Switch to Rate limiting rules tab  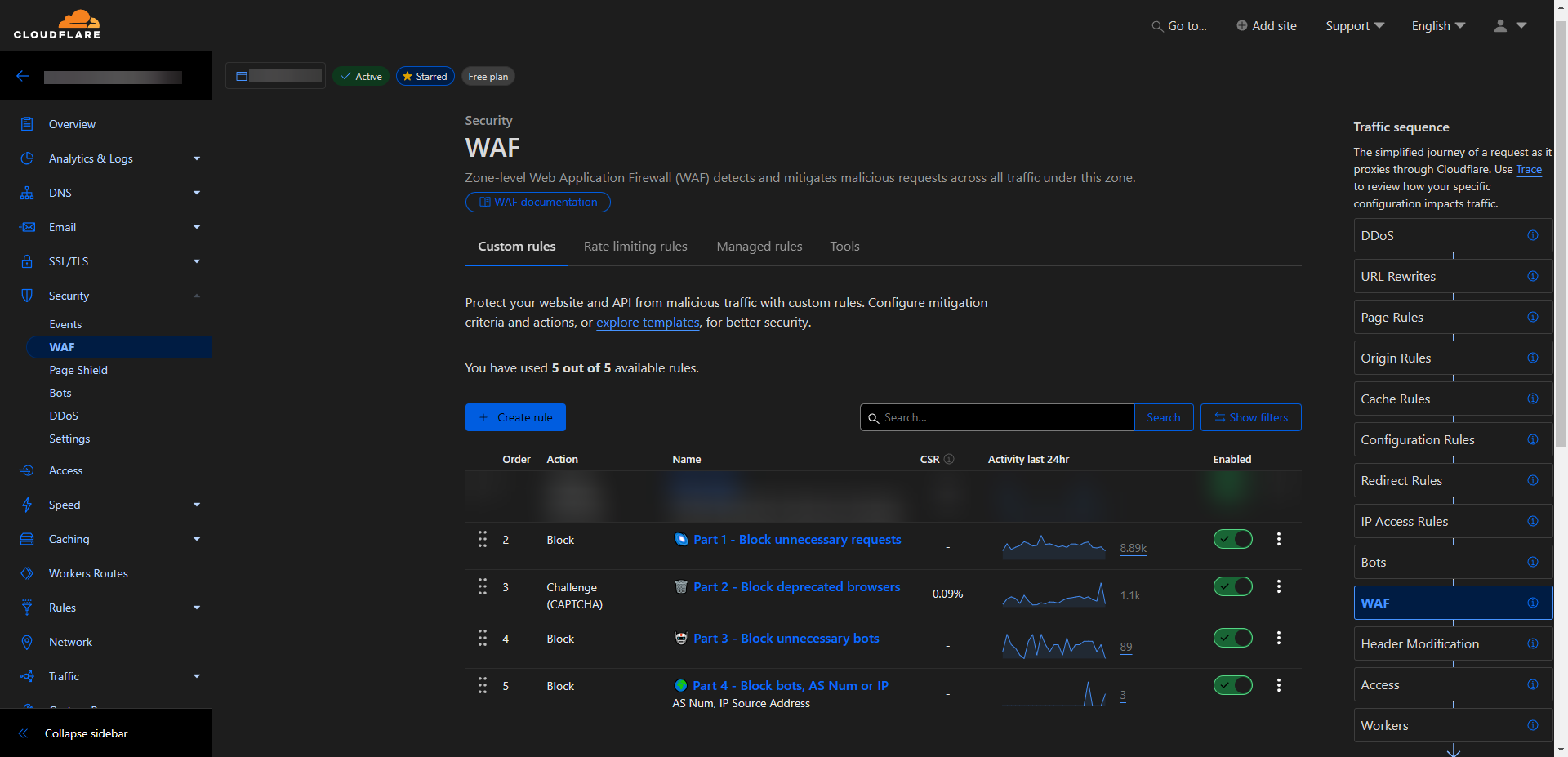pos(635,247)
